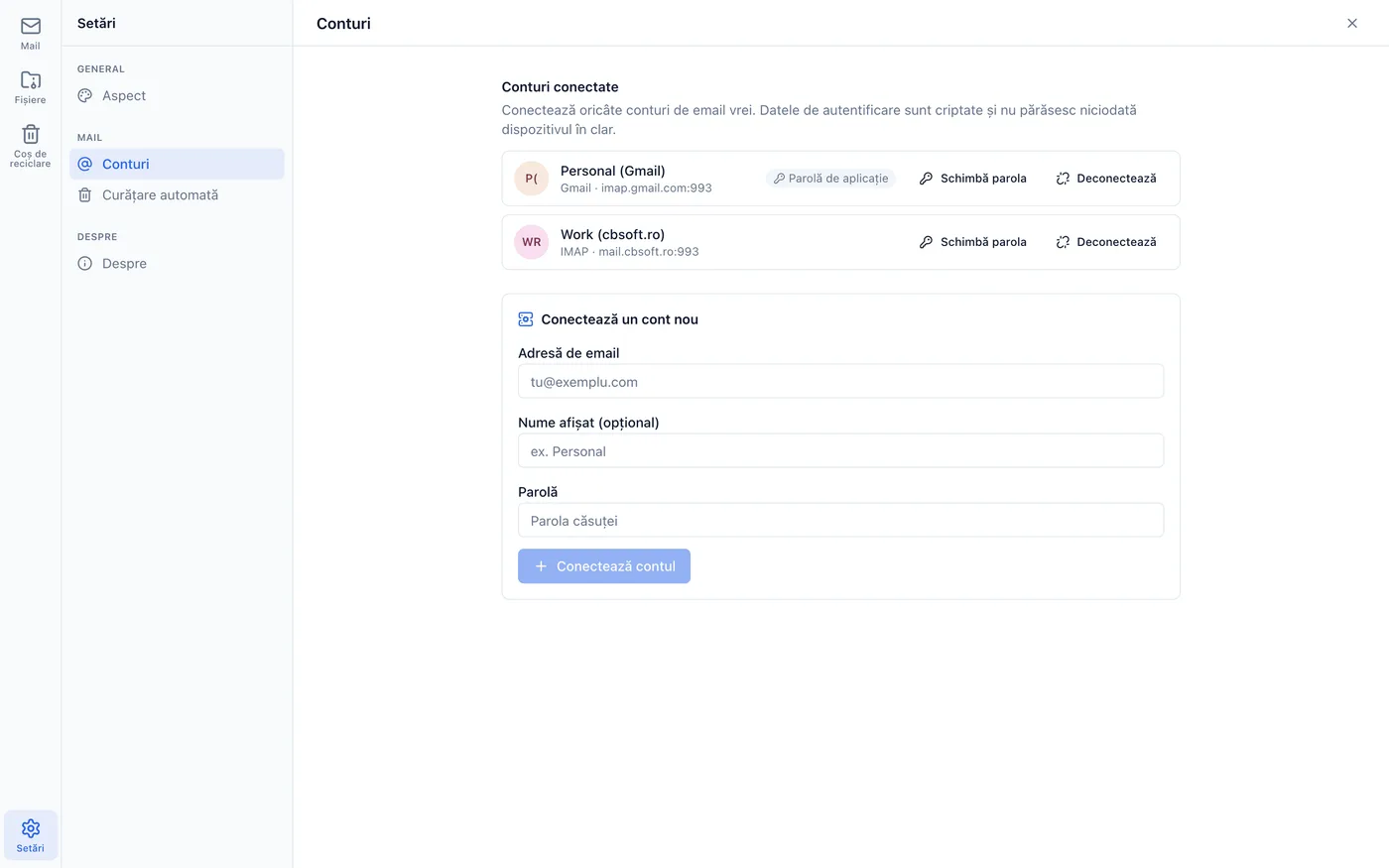Click the imap.gmail.com:993 server text
This screenshot has height=868, width=1389.
pyautogui.click(x=657, y=188)
